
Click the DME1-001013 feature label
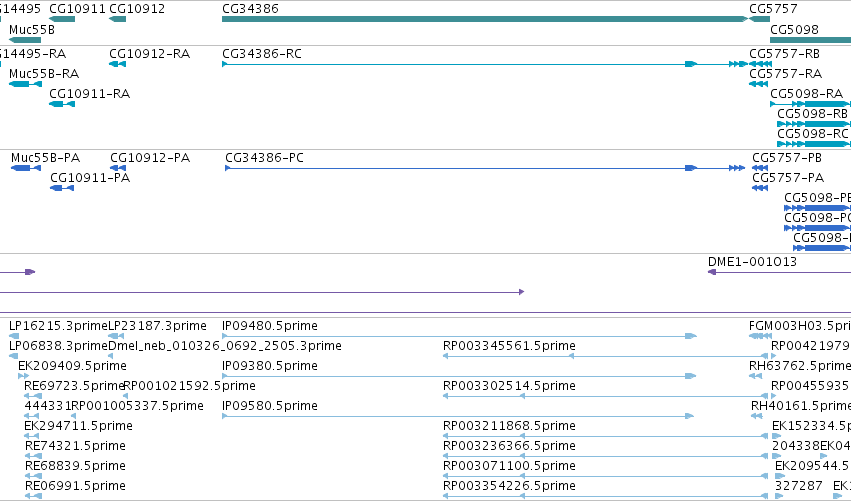pos(752,262)
